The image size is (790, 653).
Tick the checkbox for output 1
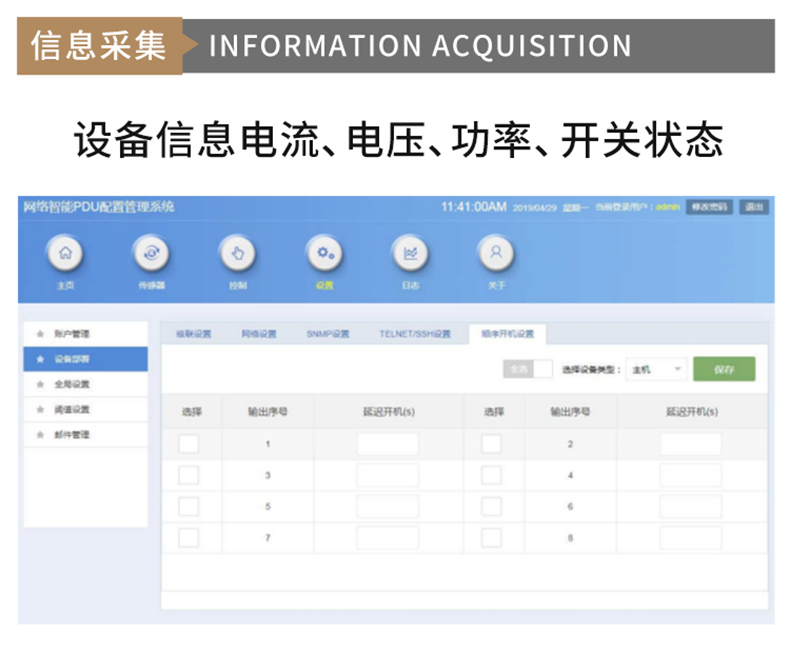pyautogui.click(x=189, y=444)
